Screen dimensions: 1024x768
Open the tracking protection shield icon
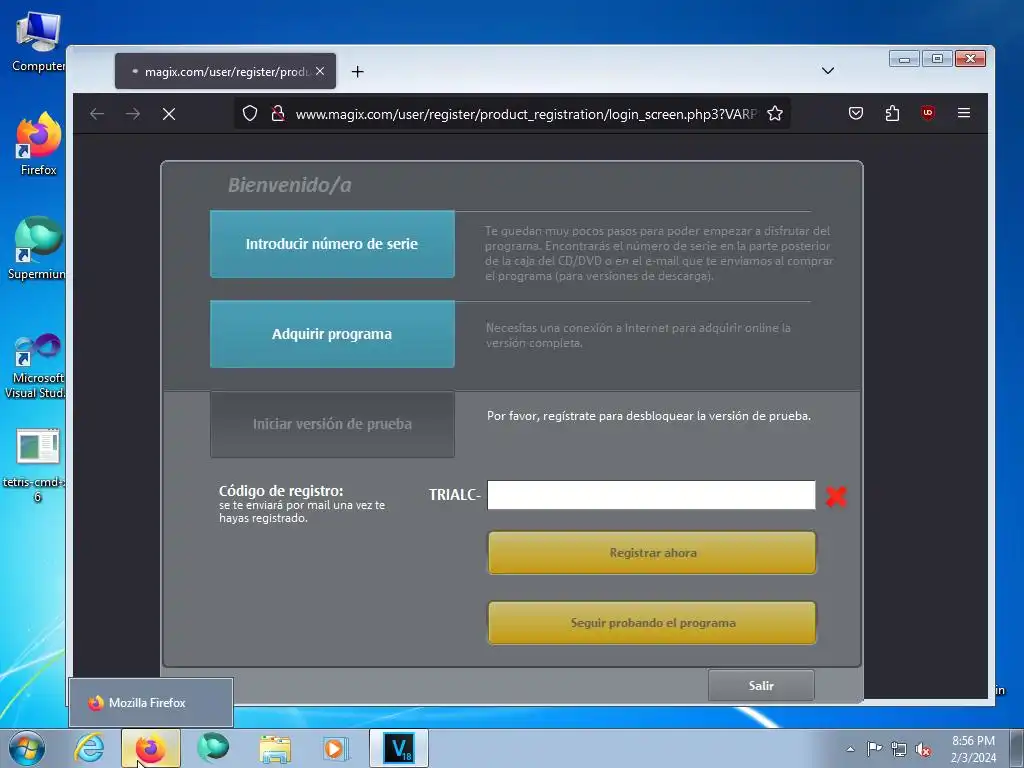click(249, 114)
